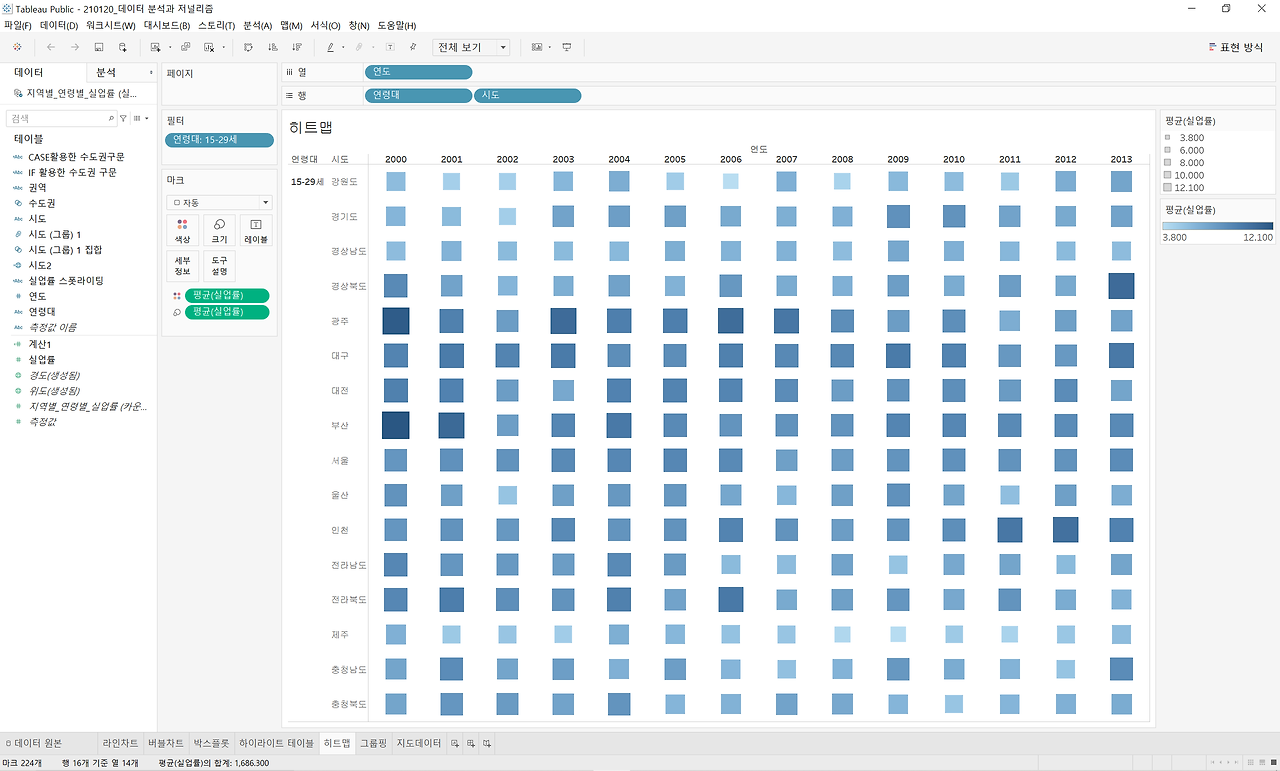Open the 대시보드(B) menu

[x=167, y=25]
